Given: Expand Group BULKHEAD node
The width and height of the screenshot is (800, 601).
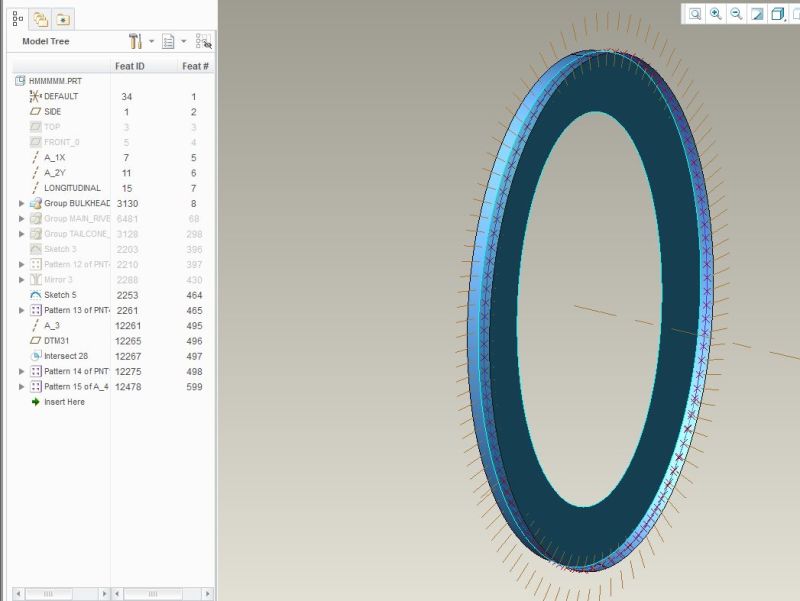Looking at the screenshot, I should (x=21, y=203).
